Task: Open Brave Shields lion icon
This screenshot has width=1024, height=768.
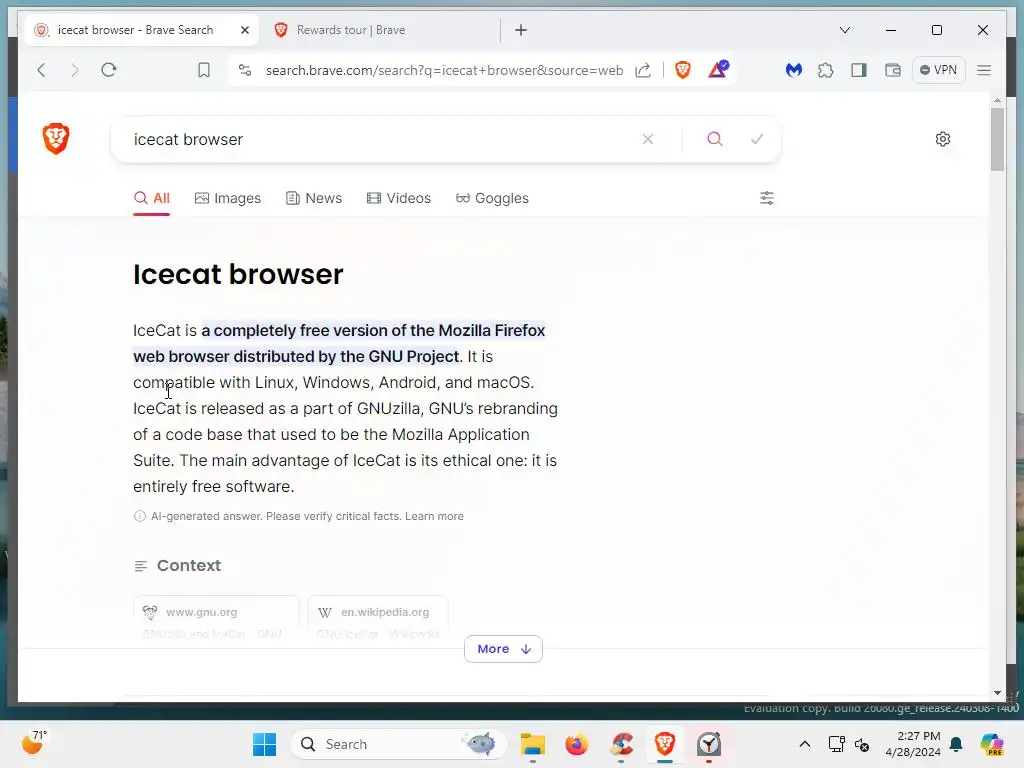Action: [x=683, y=70]
